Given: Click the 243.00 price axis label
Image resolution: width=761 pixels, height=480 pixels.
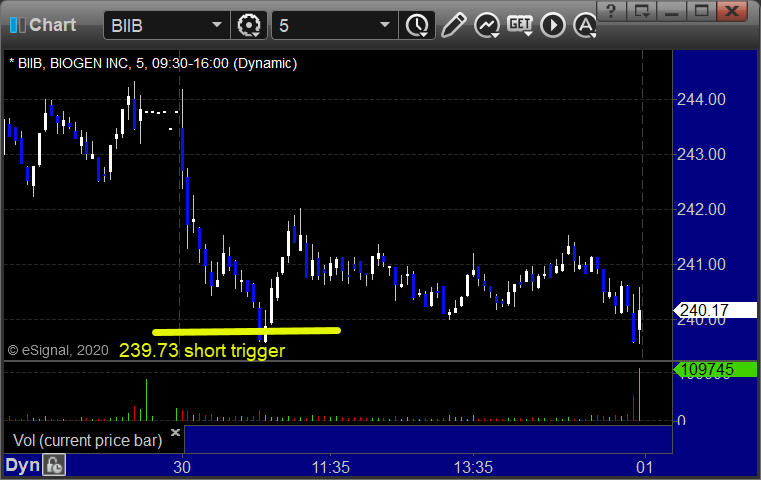Looking at the screenshot, I should pyautogui.click(x=701, y=154).
